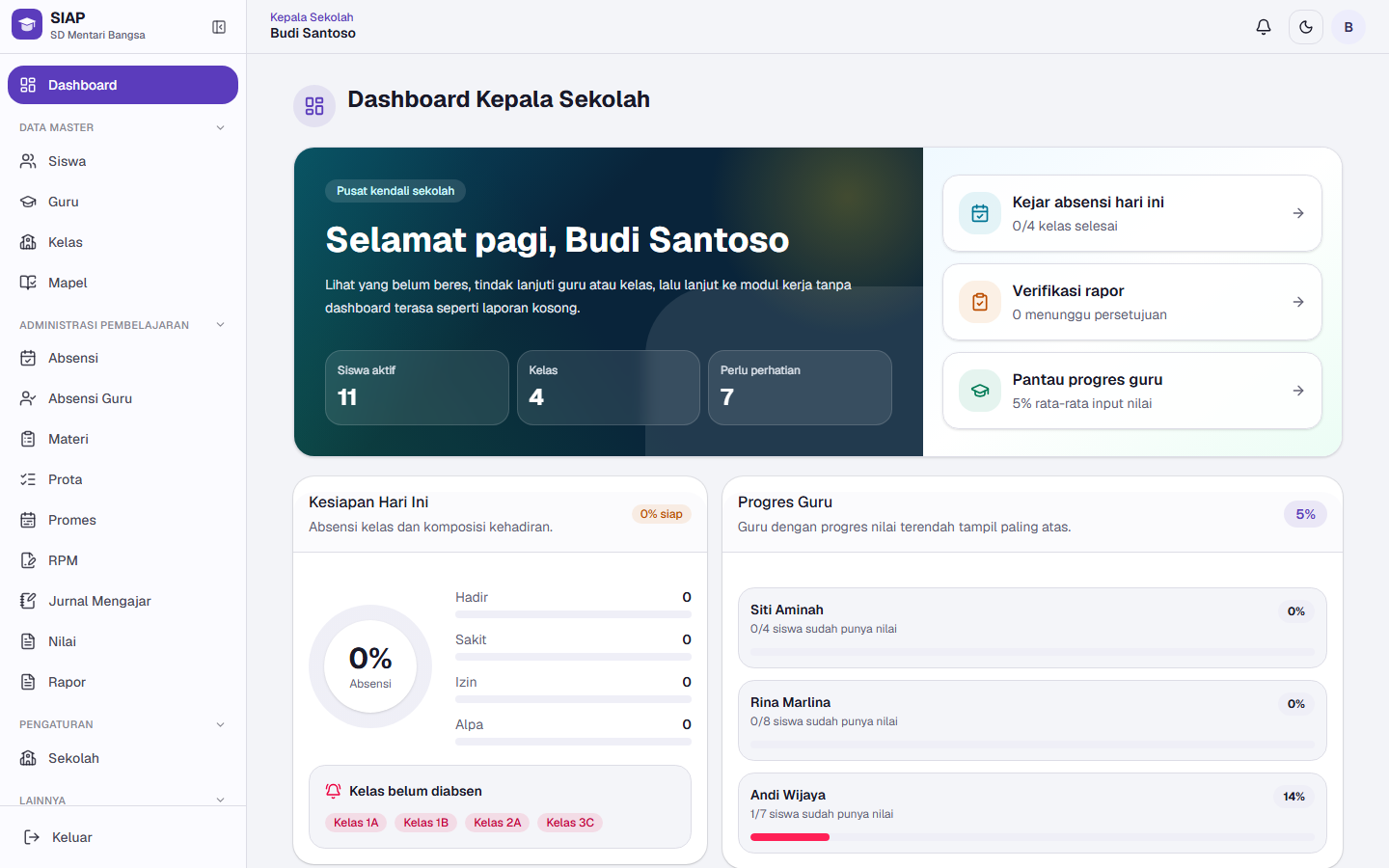Click the Guru graduation cap icon
Viewport: 1389px width, 868px height.
[x=28, y=202]
